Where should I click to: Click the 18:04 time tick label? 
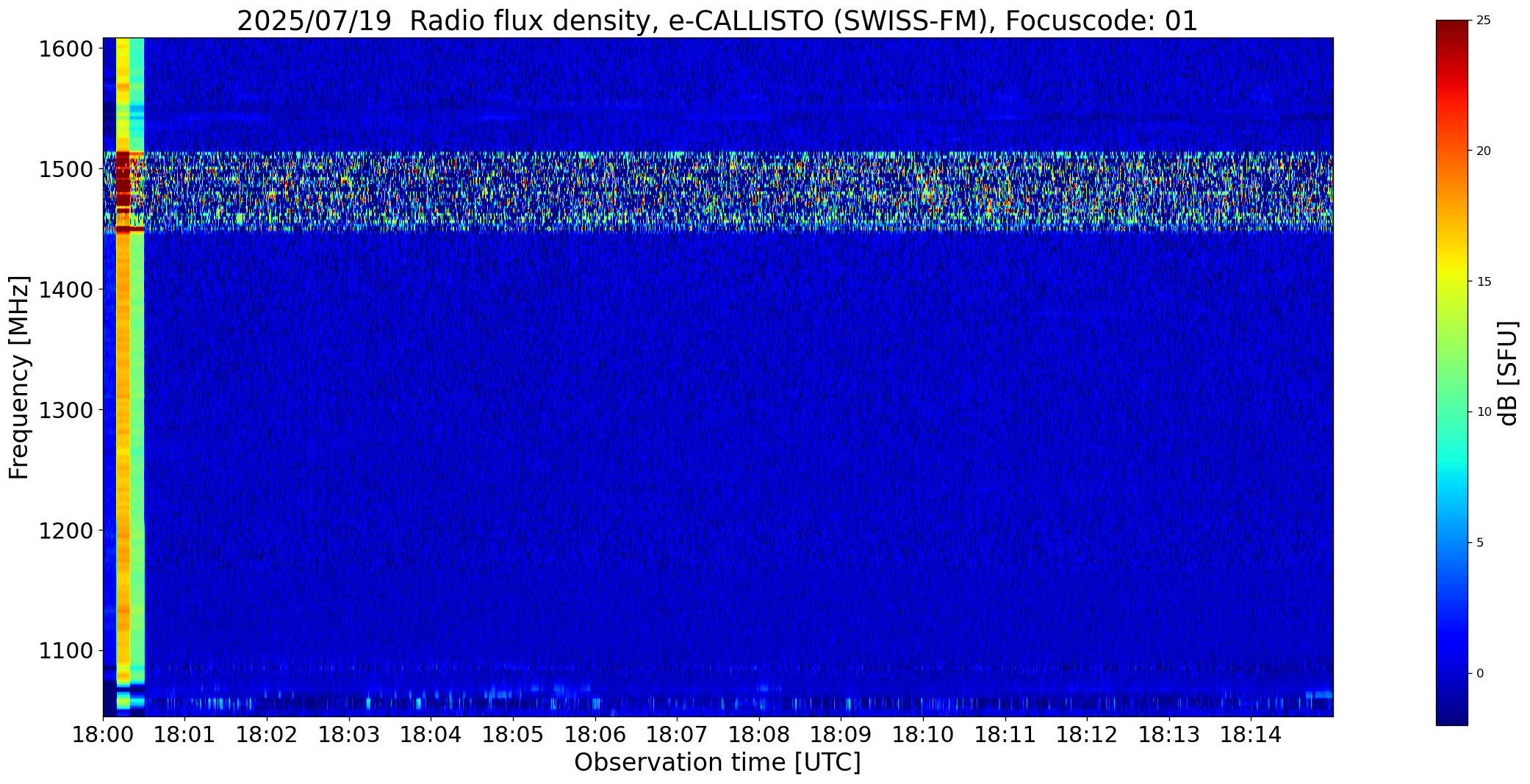[x=431, y=735]
